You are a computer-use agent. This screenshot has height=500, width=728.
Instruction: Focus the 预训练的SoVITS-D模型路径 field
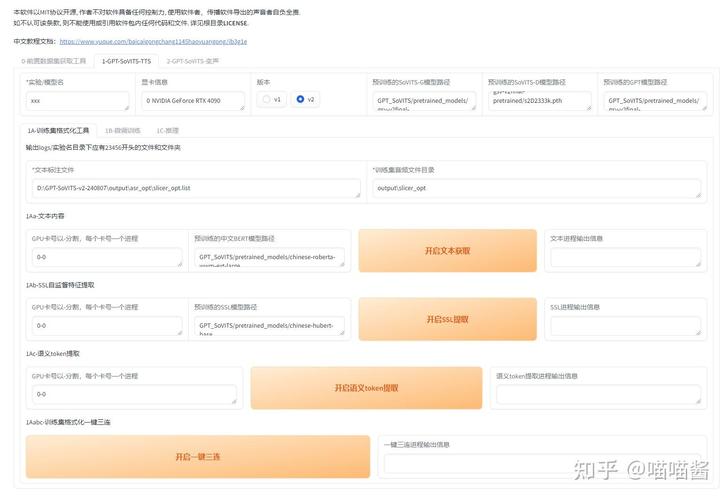[x=540, y=101]
